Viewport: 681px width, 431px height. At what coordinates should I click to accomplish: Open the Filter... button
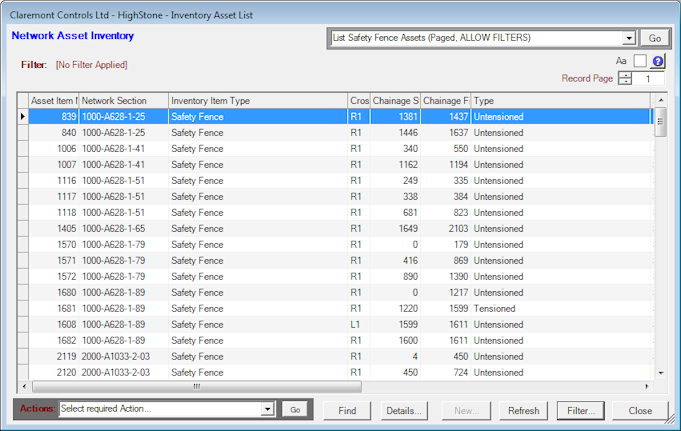[x=581, y=411]
